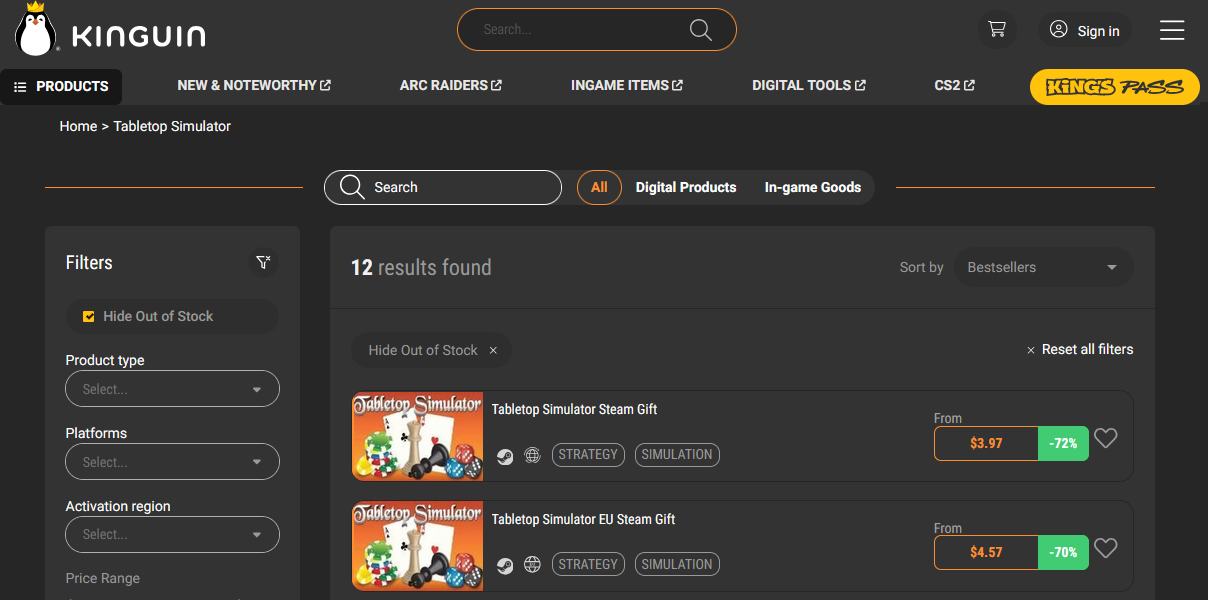1208x600 pixels.
Task: Open NEW & NOTEWORTHY menu link
Action: click(254, 86)
